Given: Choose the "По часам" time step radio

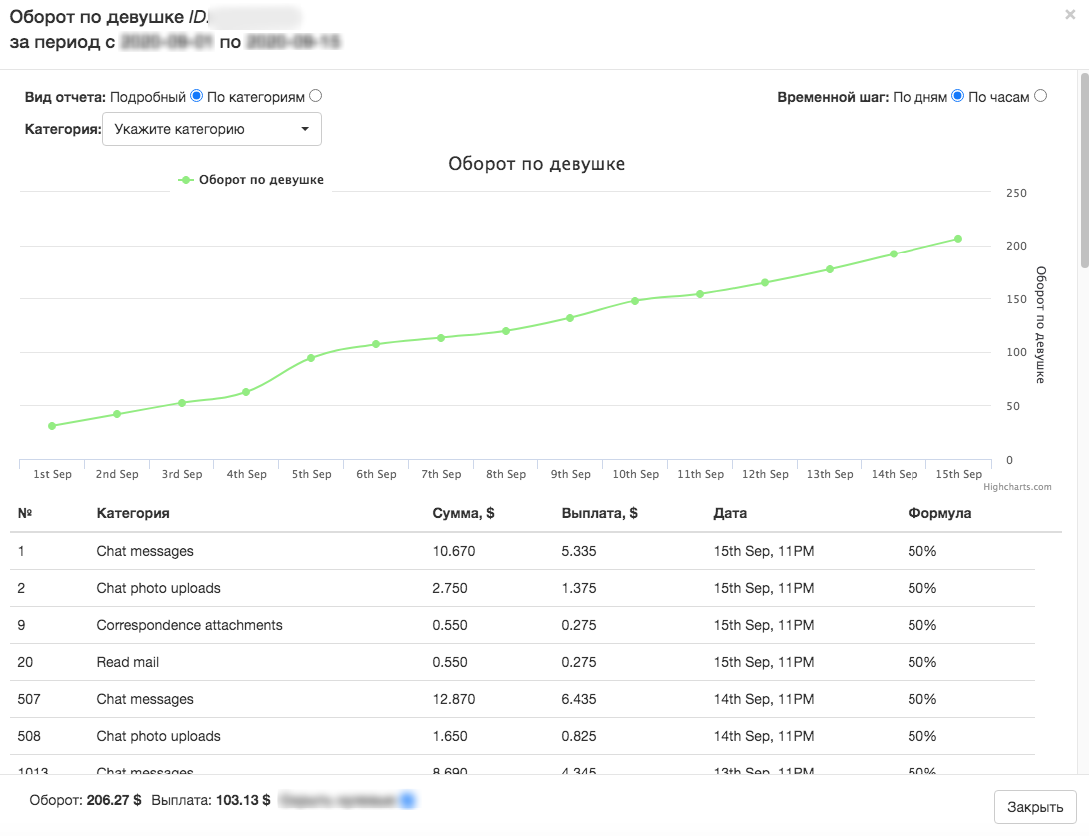Looking at the screenshot, I should pyautogui.click(x=1040, y=96).
